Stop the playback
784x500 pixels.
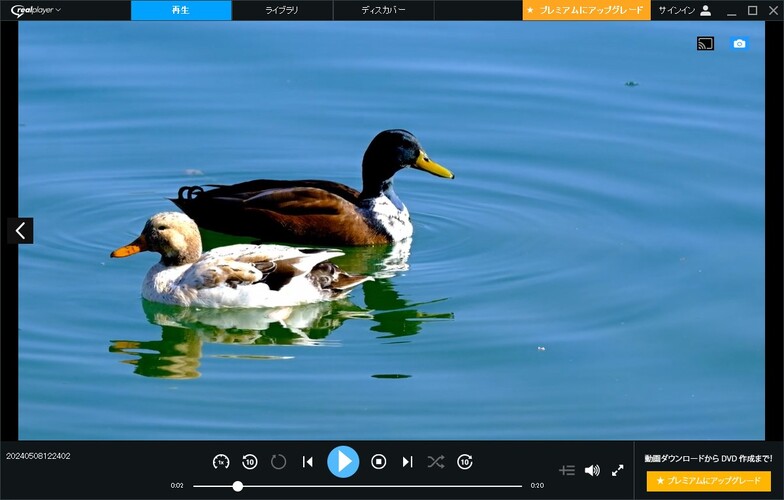(378, 462)
